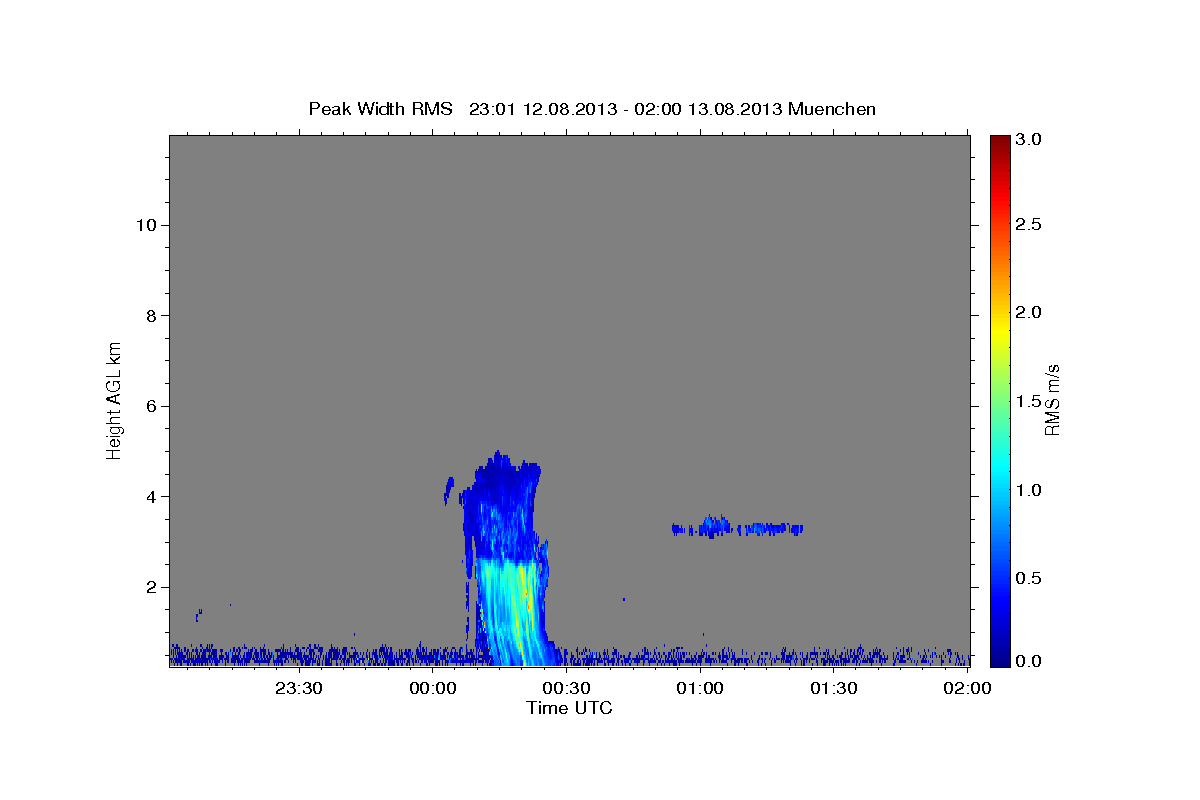Click the '00:30' time tick label
This screenshot has height=800, width=1200.
coord(566,688)
